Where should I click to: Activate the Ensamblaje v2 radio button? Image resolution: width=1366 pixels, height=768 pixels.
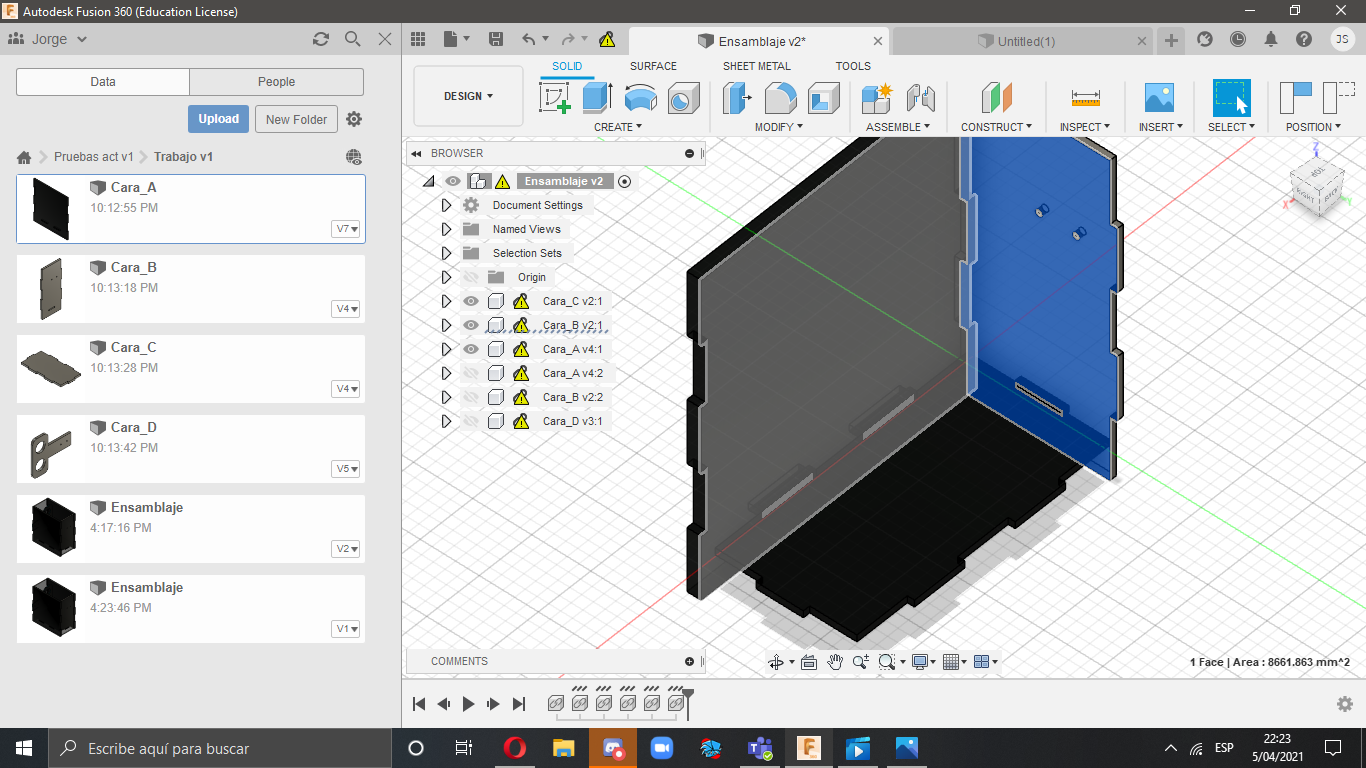coord(625,181)
